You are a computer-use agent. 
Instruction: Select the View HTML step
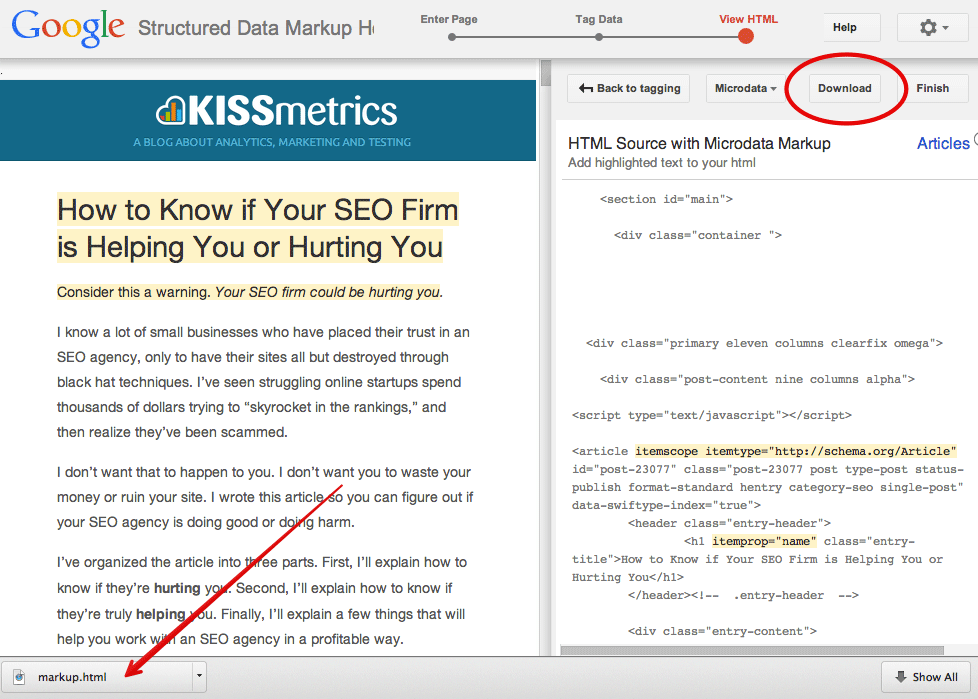coord(748,19)
